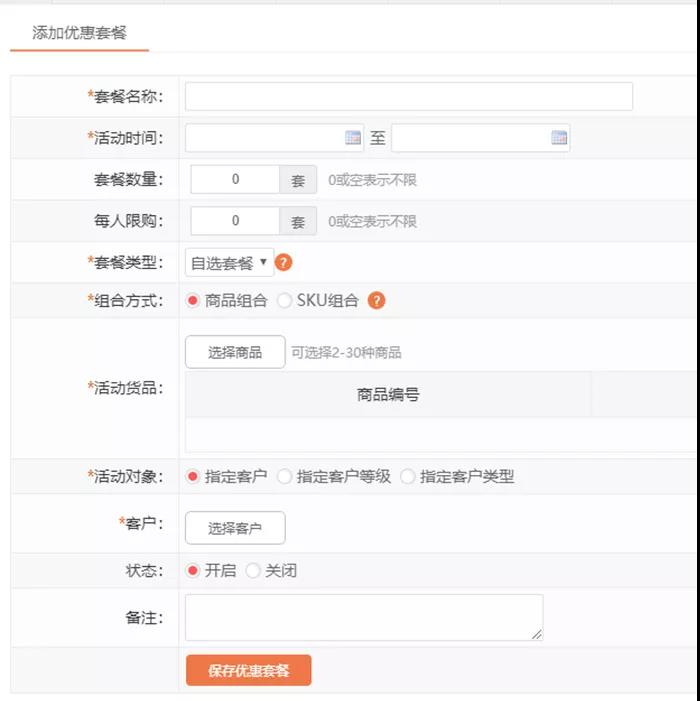Click into the 备注 remarks textarea
This screenshot has height=701, width=700.
coord(364,617)
